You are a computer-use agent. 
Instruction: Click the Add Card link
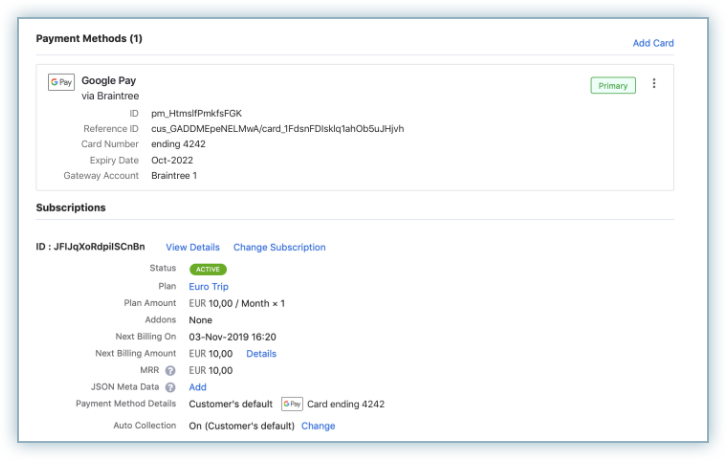pyautogui.click(x=653, y=43)
